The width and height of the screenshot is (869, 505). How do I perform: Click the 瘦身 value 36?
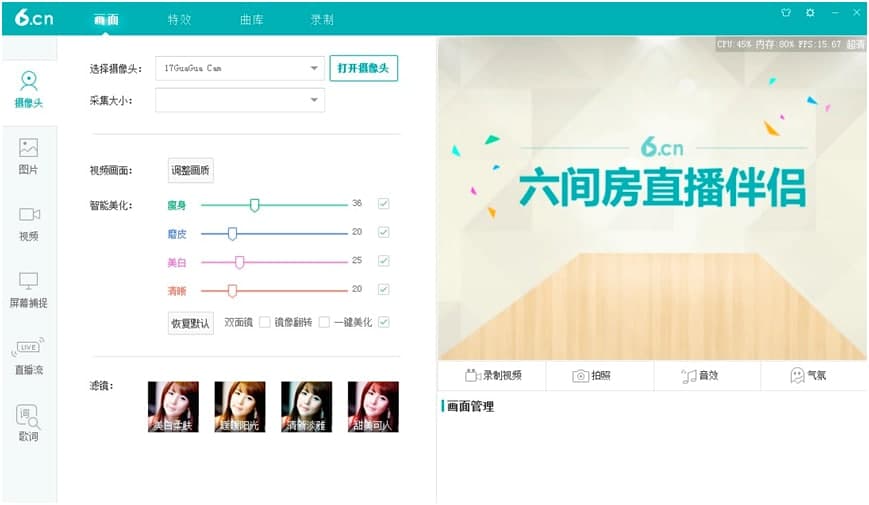(357, 203)
